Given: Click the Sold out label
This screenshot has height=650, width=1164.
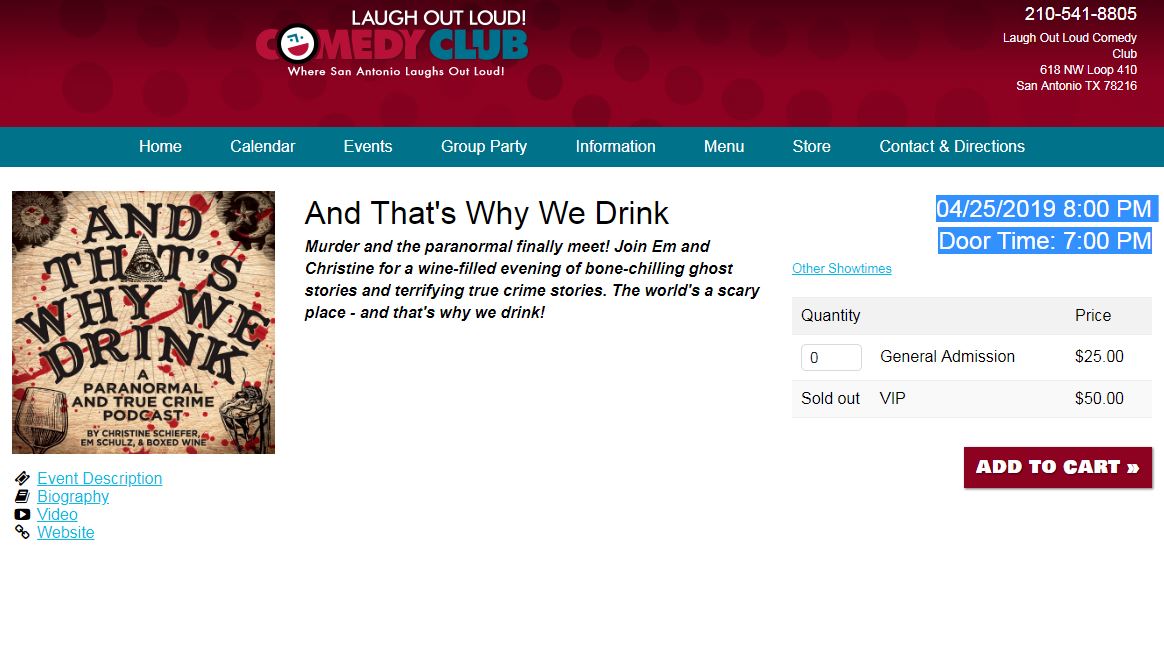Looking at the screenshot, I should (830, 398).
